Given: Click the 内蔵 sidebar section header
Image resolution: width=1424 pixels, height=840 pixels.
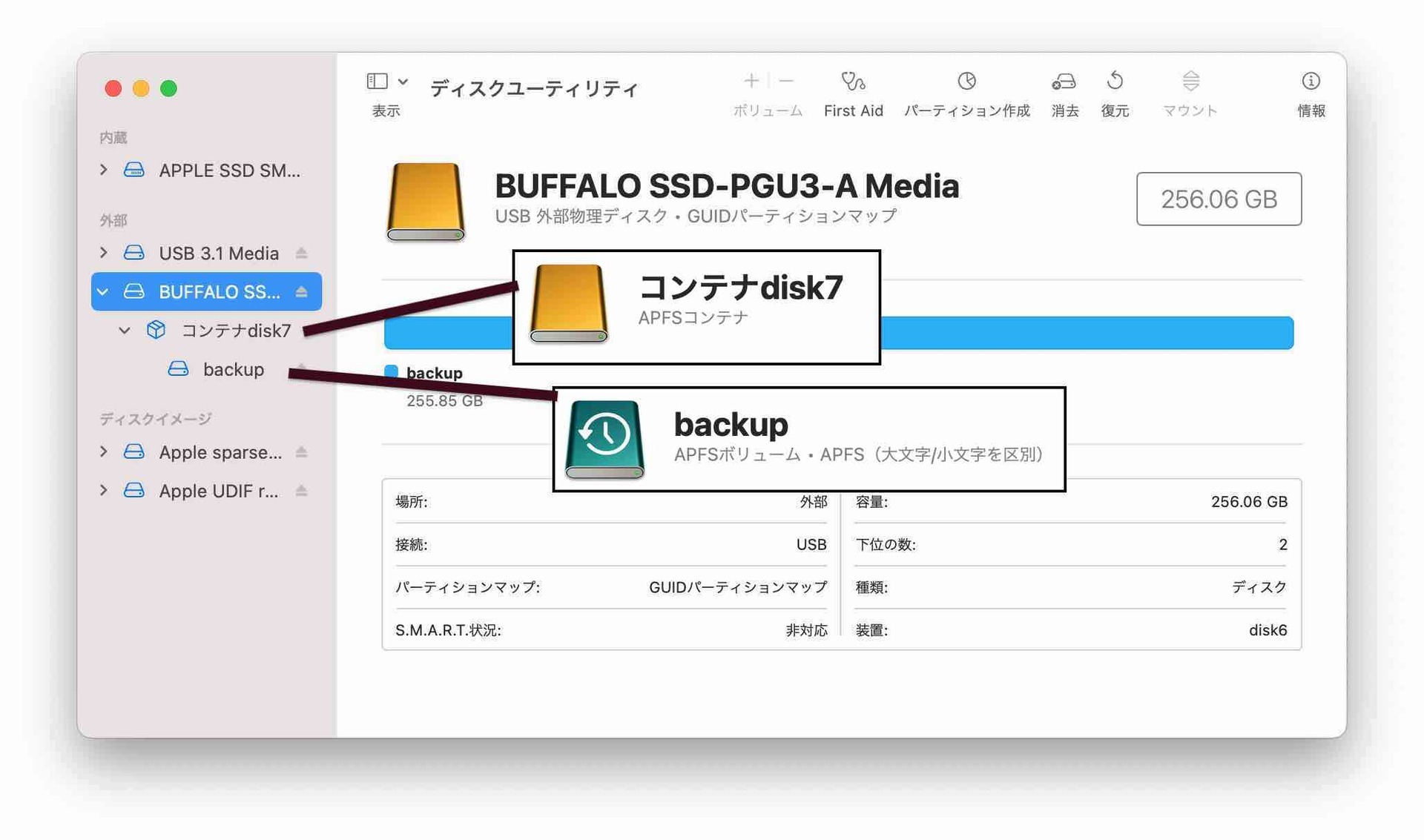Looking at the screenshot, I should click(113, 137).
